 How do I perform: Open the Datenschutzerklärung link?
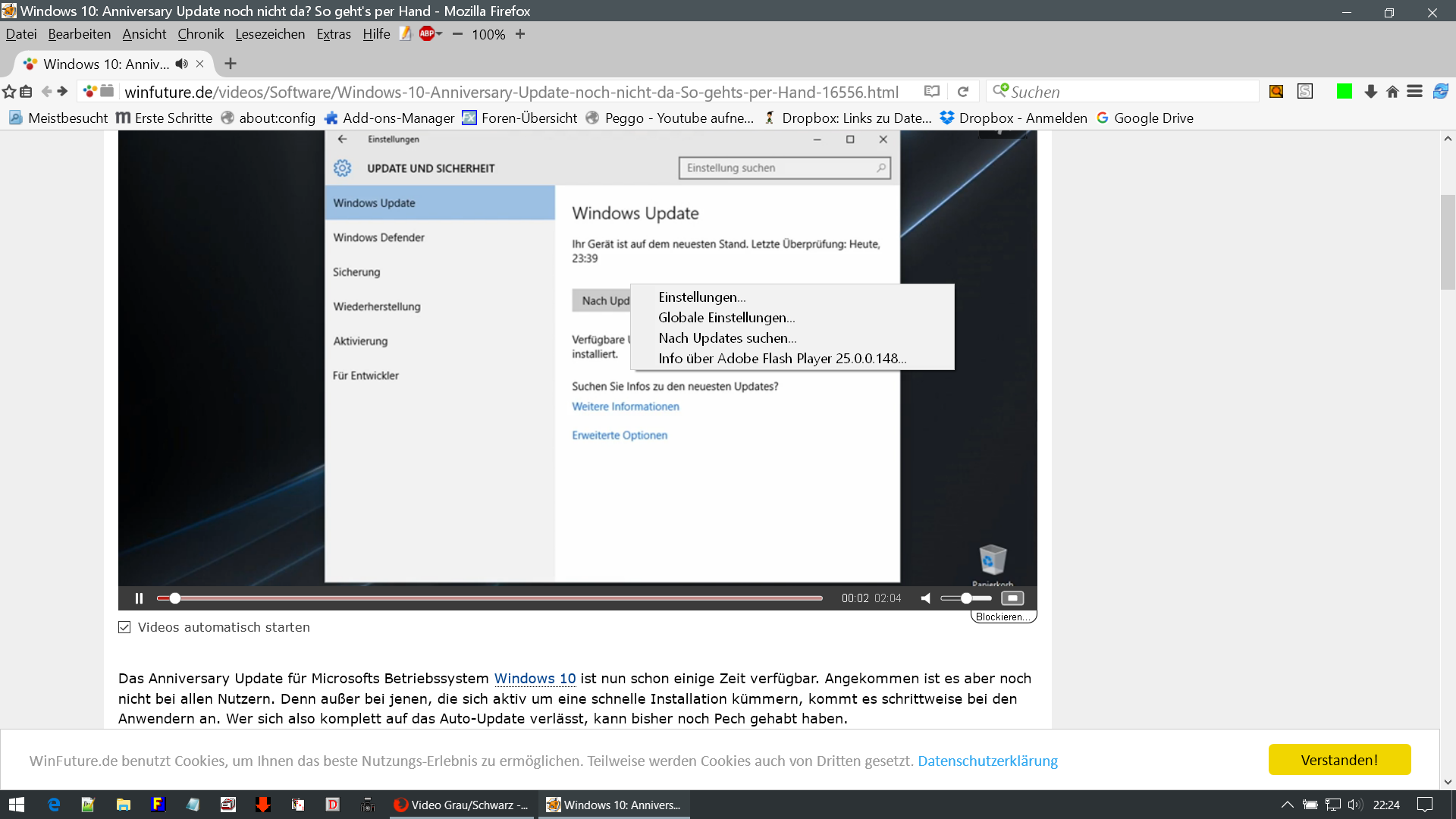(987, 761)
